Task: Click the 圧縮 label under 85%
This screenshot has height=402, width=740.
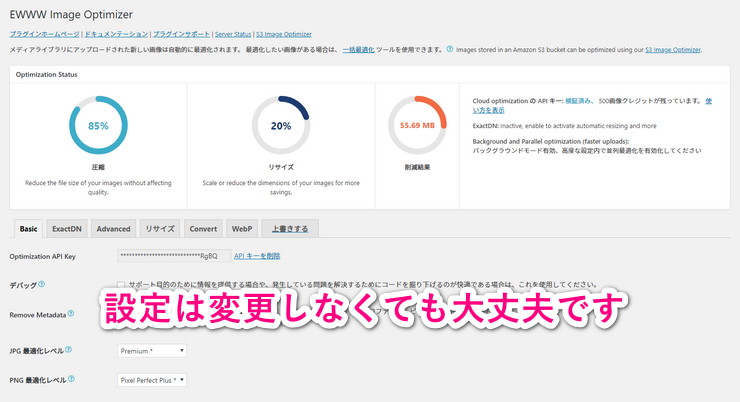Action: [x=98, y=167]
